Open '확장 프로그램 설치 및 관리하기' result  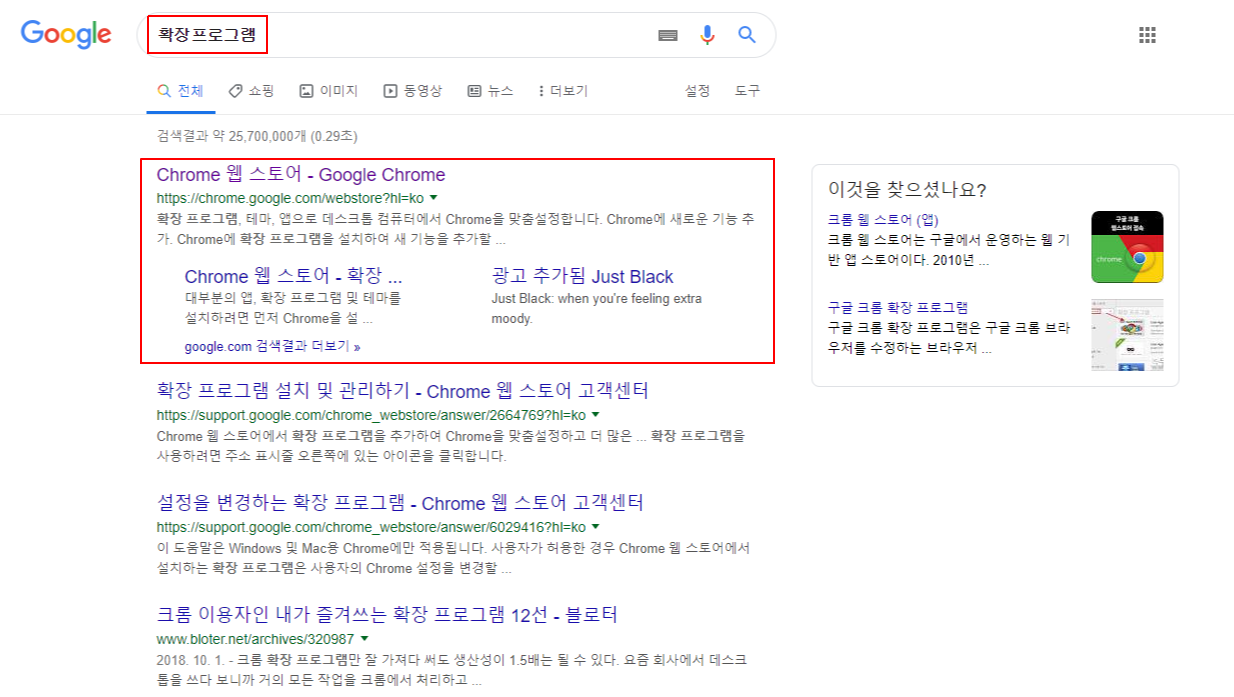[x=403, y=390]
